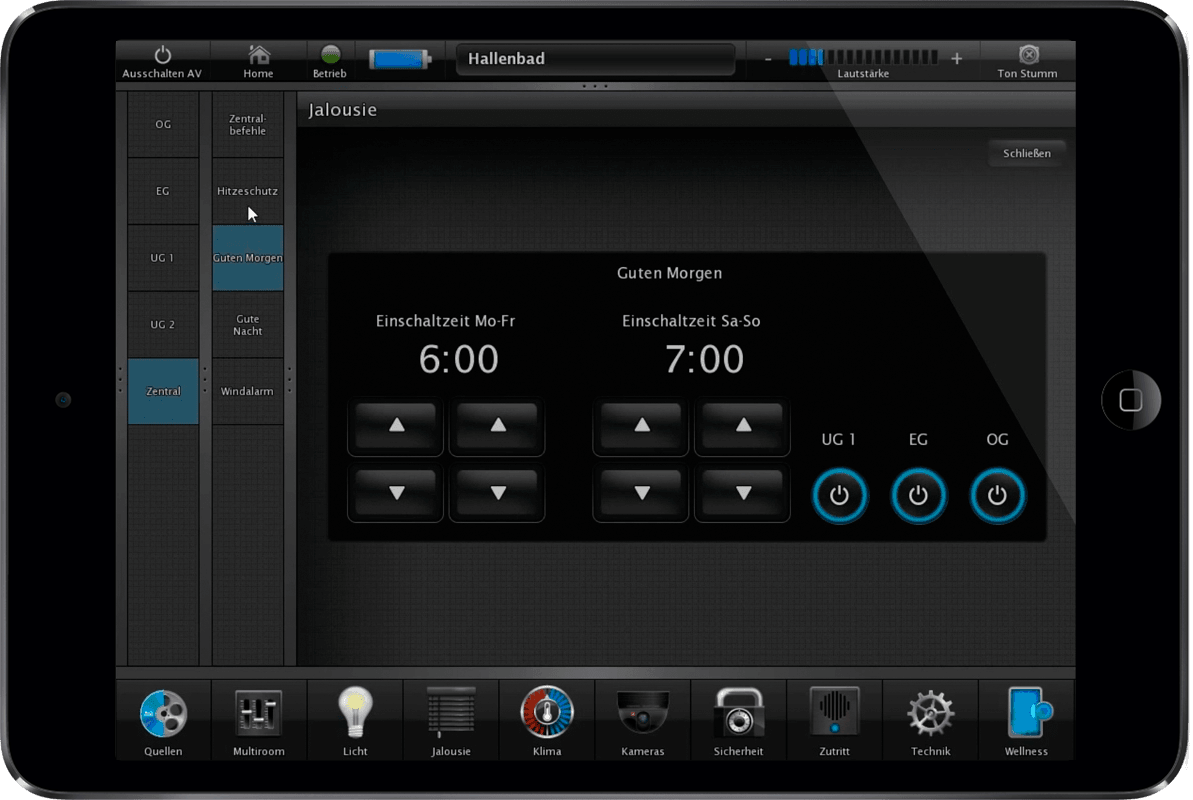Select the Gute Nacht menu item
1193x800 pixels.
248,325
